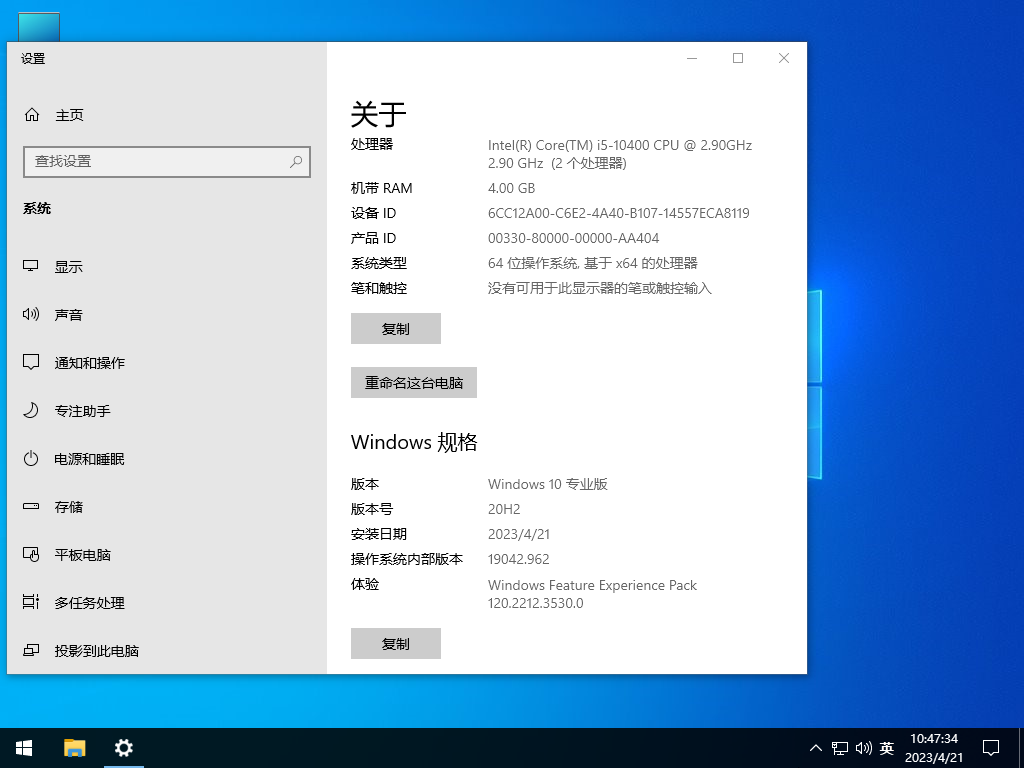Open the Action Center notification icon

point(989,747)
